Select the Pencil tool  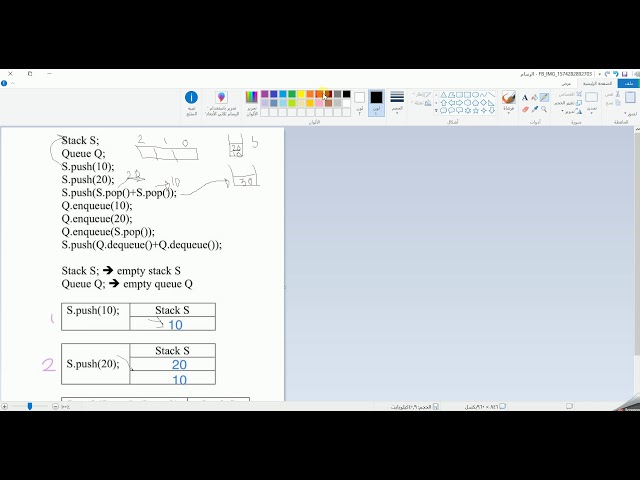pyautogui.click(x=544, y=97)
